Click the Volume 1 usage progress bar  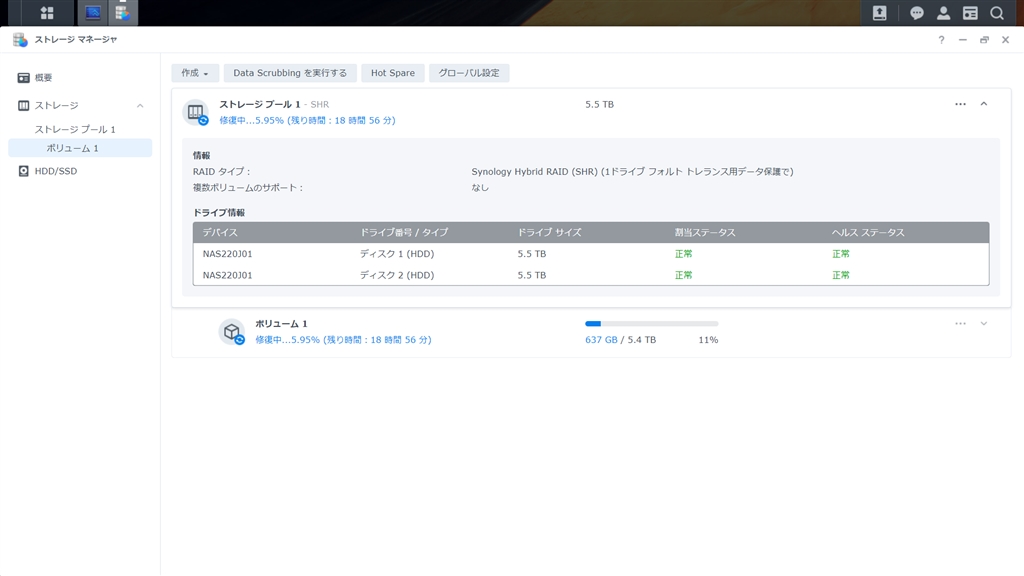652,323
